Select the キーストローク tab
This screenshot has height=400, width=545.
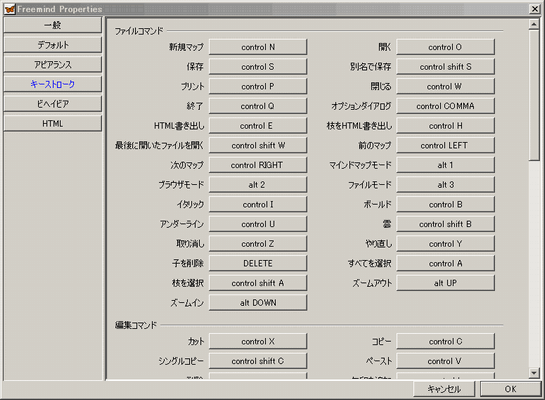pyautogui.click(x=52, y=84)
